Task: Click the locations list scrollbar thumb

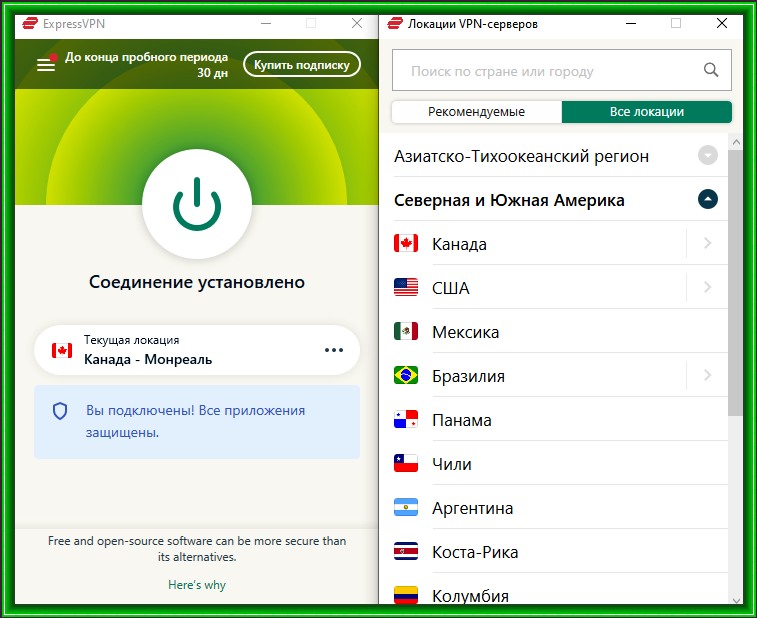Action: 736,283
